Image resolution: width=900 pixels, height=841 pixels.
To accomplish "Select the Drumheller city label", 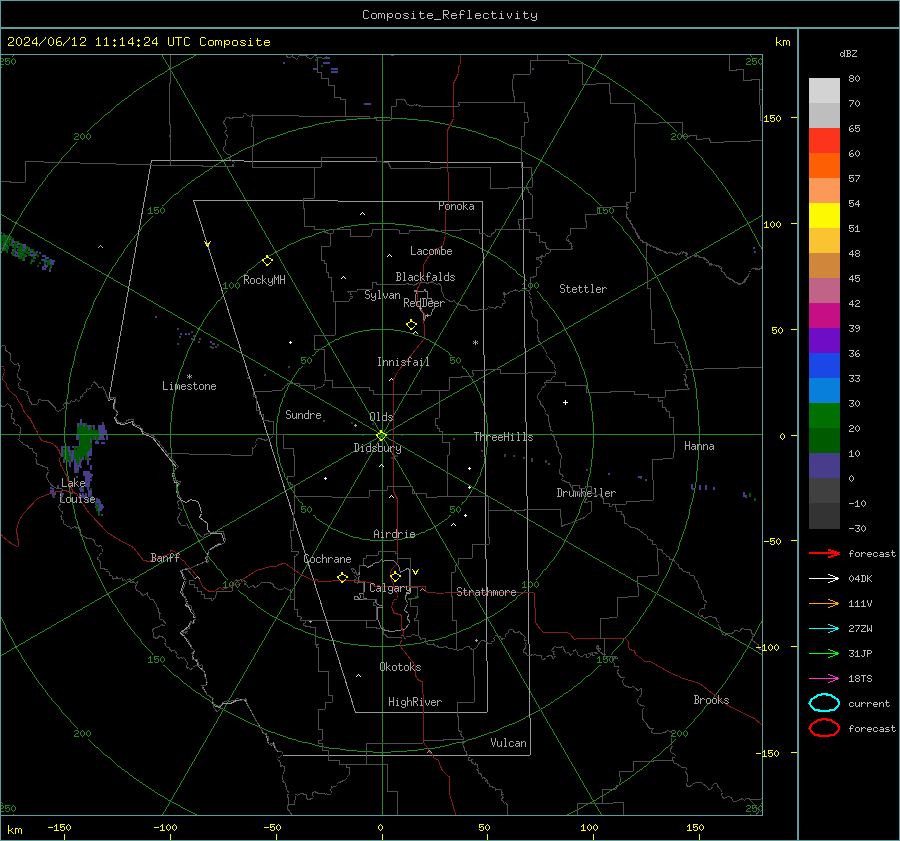I will coord(586,493).
